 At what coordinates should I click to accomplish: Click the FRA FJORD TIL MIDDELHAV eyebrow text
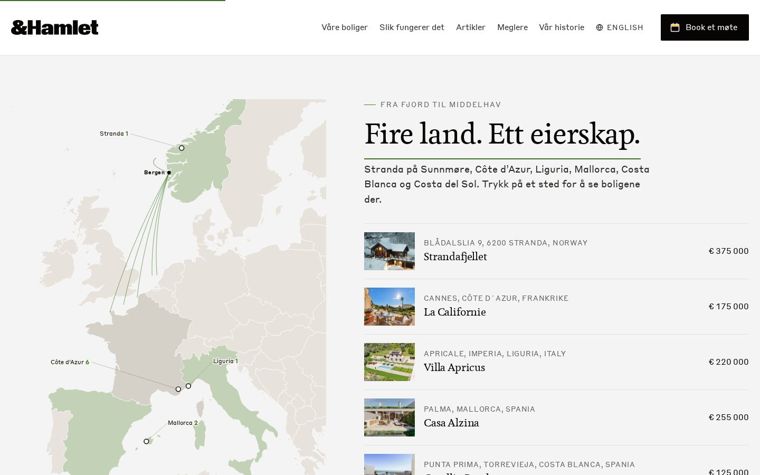coord(441,104)
